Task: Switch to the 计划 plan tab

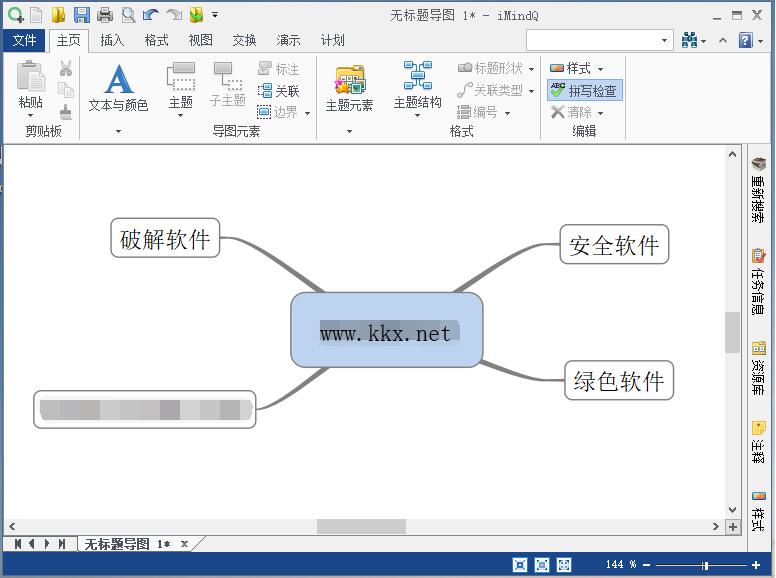Action: pyautogui.click(x=332, y=40)
